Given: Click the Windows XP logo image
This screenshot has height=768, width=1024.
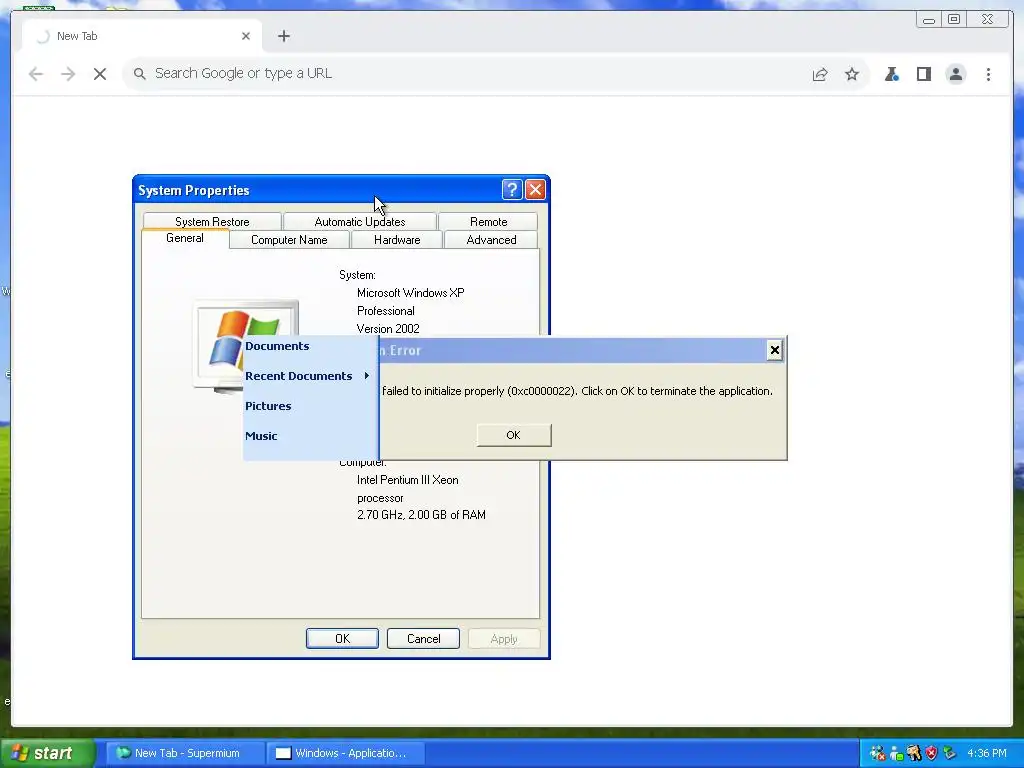Looking at the screenshot, I should coord(246,347).
